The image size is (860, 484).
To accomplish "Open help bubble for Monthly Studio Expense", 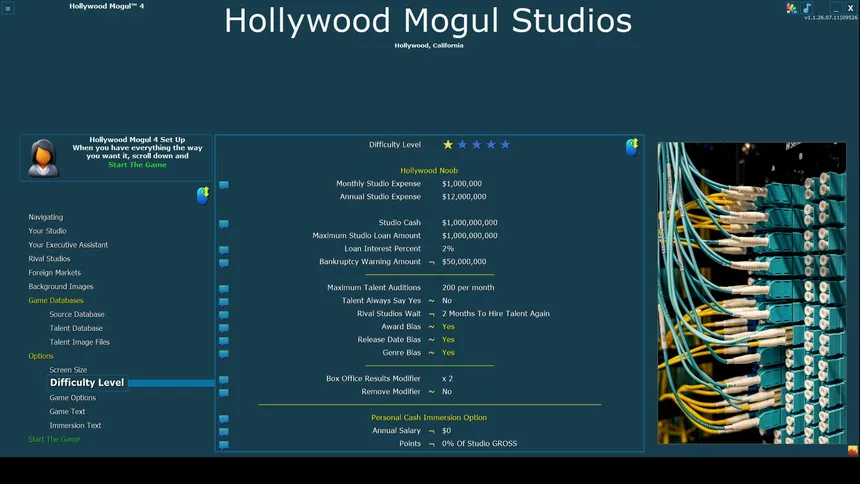I will [224, 185].
